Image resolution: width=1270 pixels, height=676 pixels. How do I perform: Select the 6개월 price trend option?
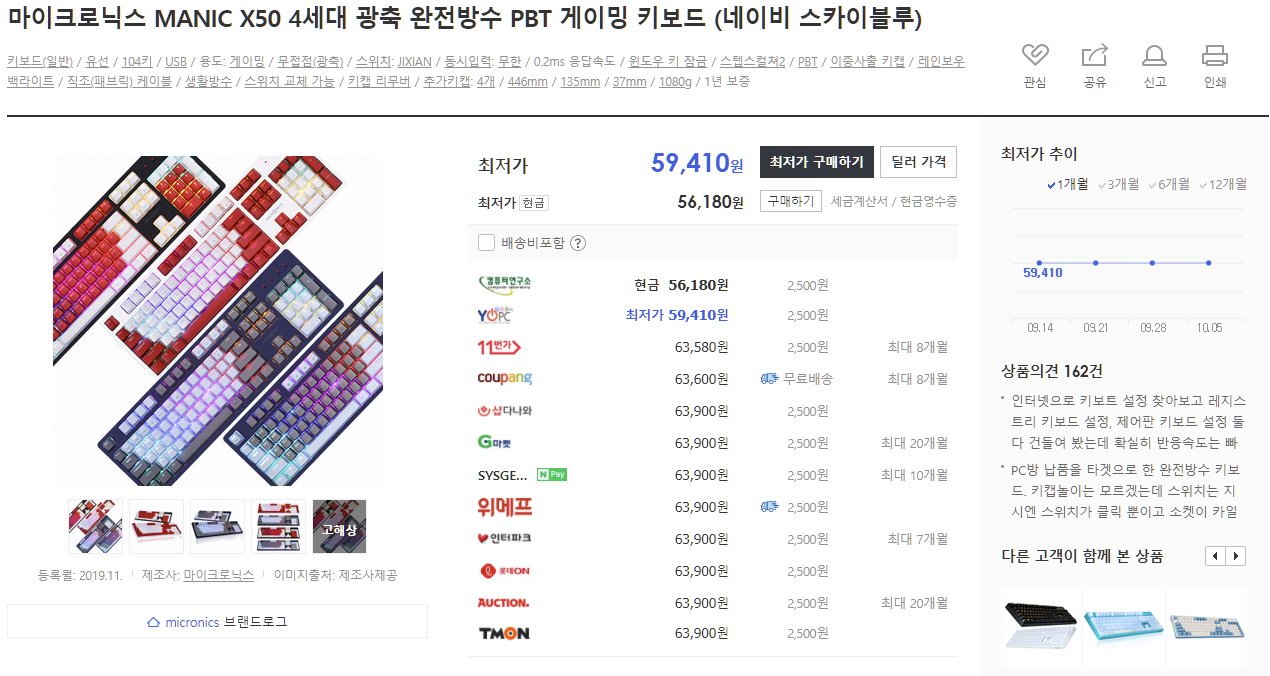[x=1168, y=184]
